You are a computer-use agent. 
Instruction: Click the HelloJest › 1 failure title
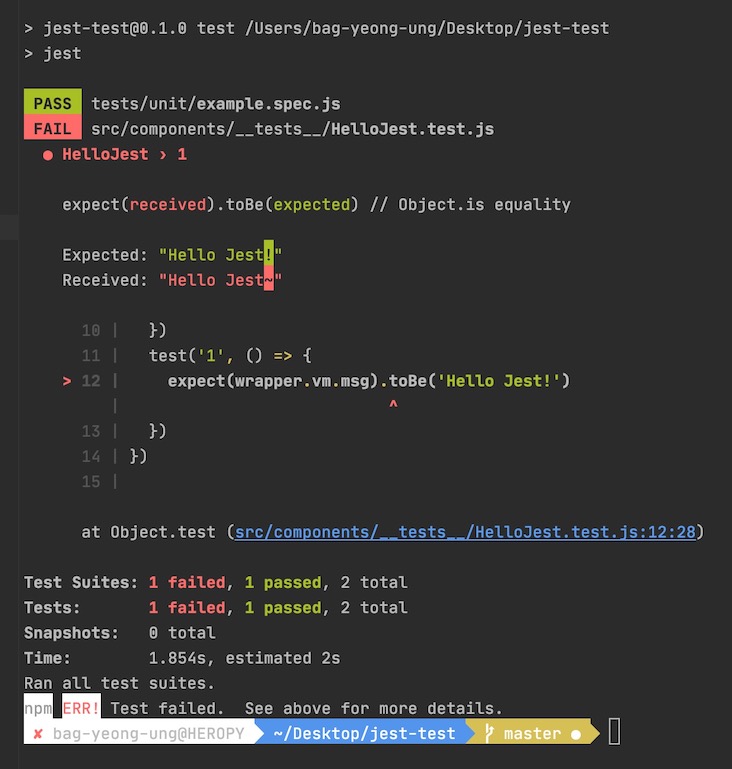point(125,154)
